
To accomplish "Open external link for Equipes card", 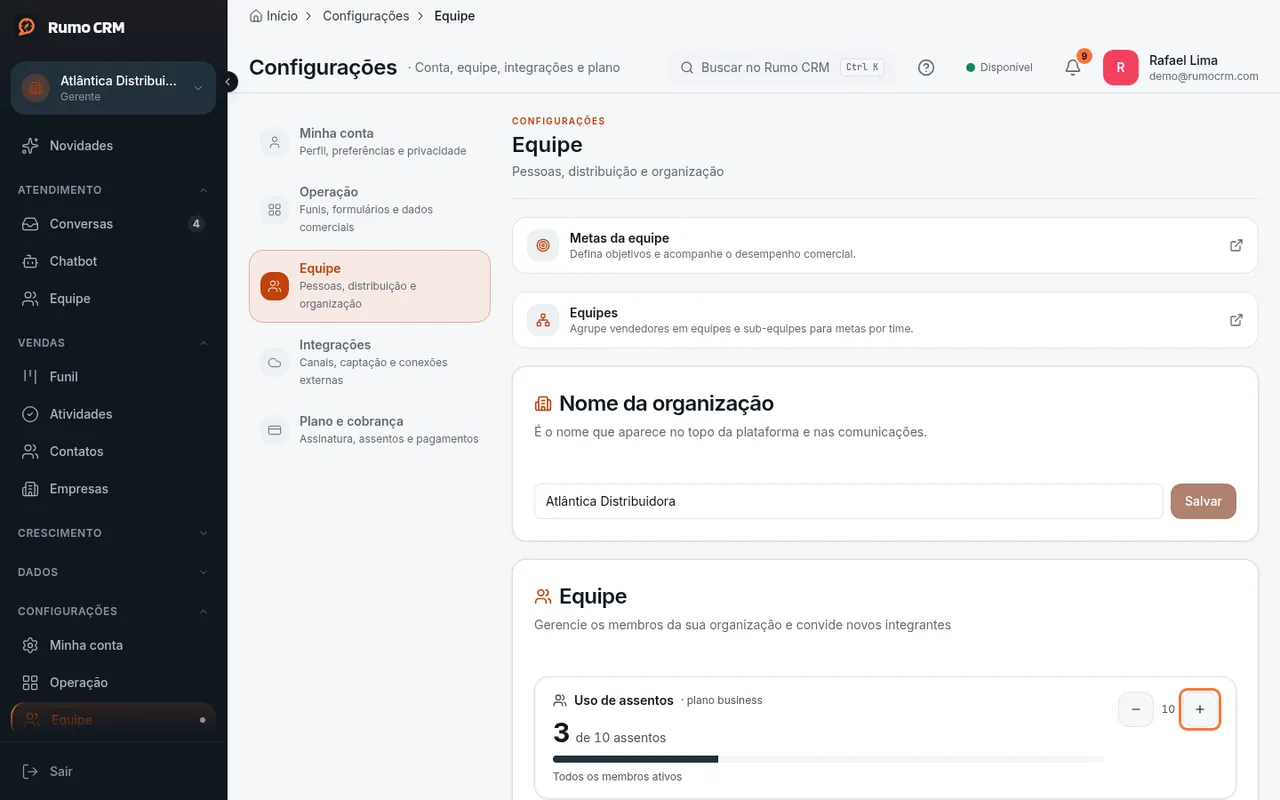I will [1236, 320].
